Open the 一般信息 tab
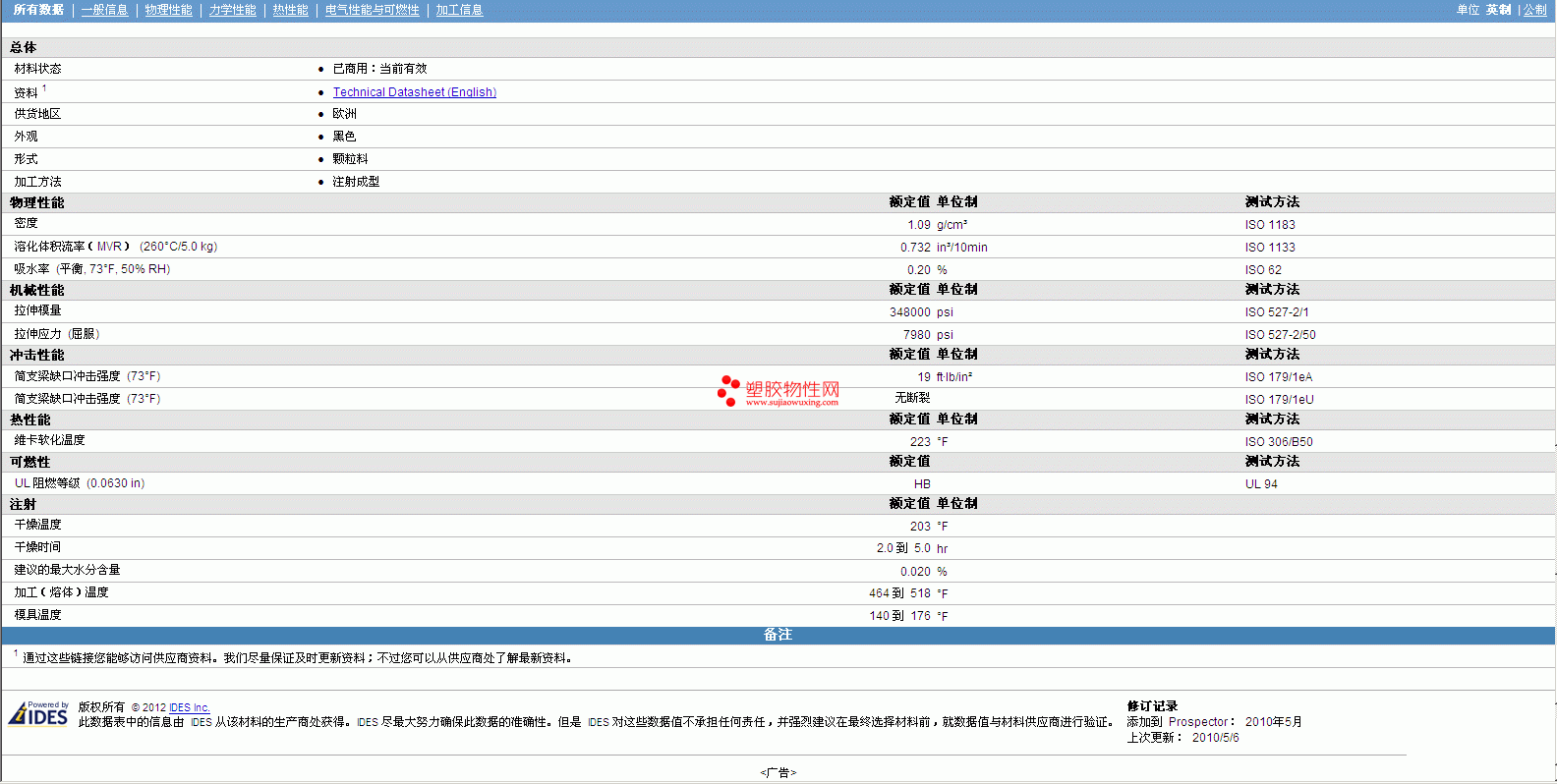 point(104,10)
